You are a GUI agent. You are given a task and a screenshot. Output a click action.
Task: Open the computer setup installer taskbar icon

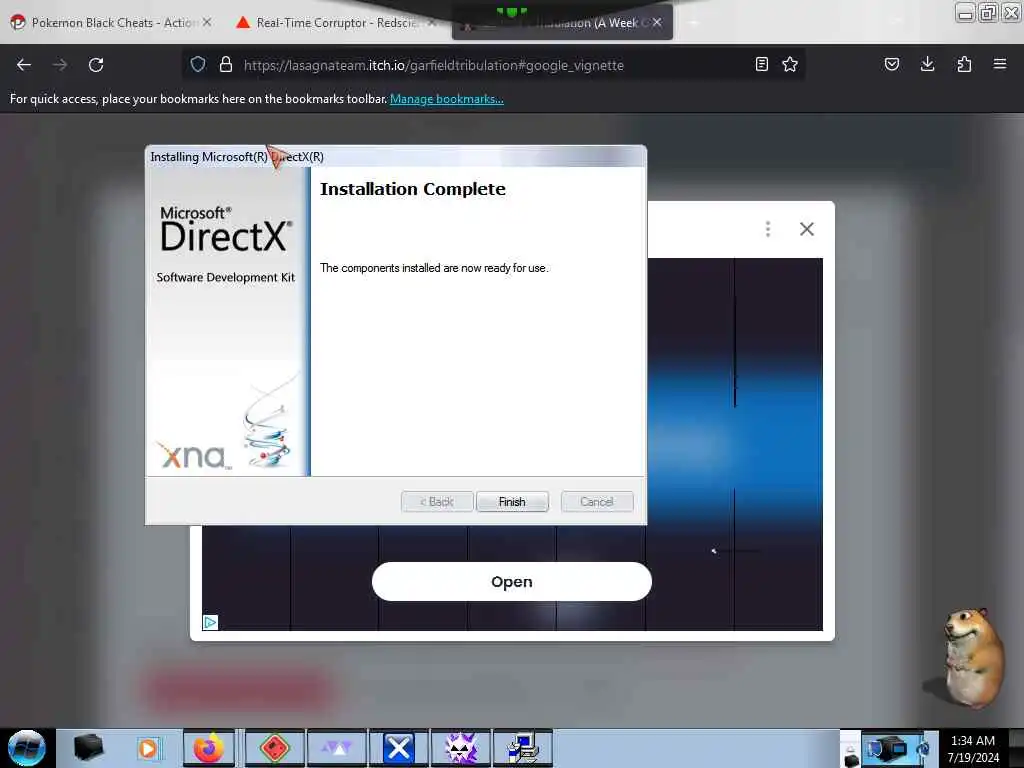(523, 748)
